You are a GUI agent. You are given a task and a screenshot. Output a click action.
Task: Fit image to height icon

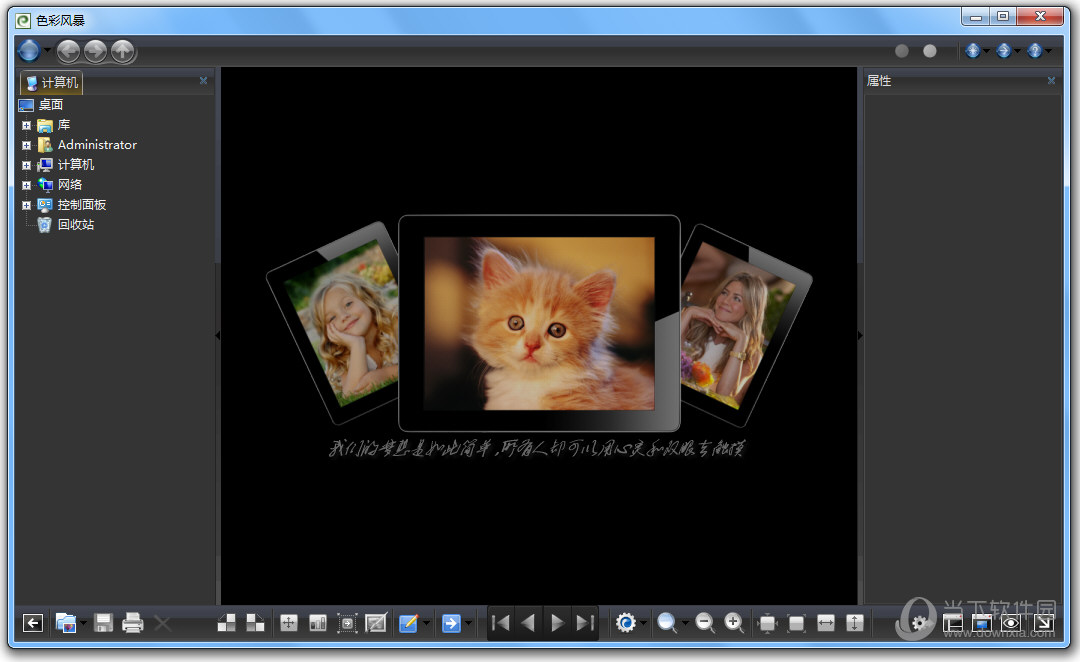pyautogui.click(x=855, y=623)
